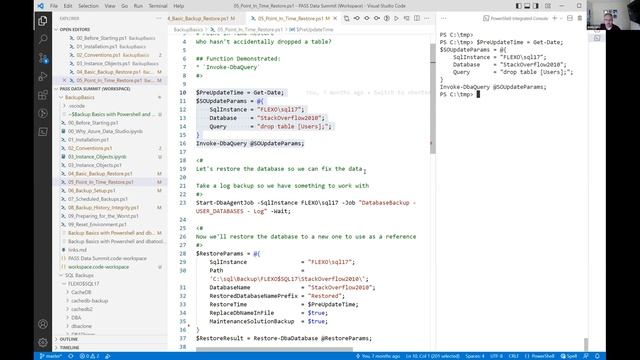This screenshot has height=360, width=640.
Task: Open the Manage gear icon
Action: (x=43, y=342)
